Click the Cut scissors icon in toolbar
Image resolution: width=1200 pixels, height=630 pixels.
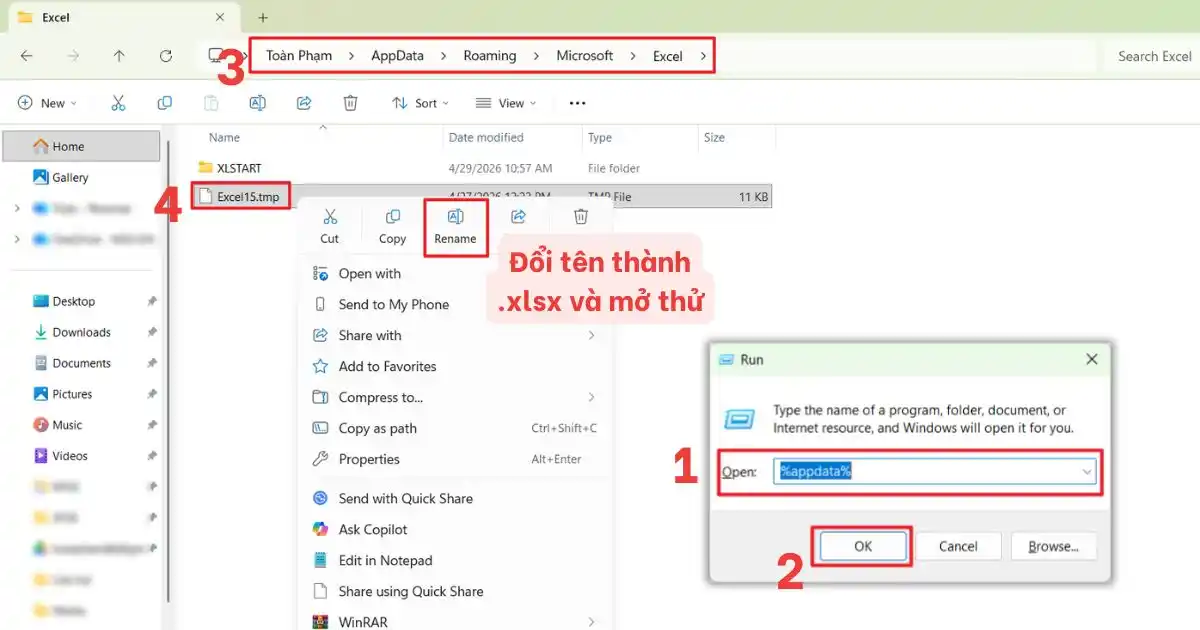click(118, 103)
